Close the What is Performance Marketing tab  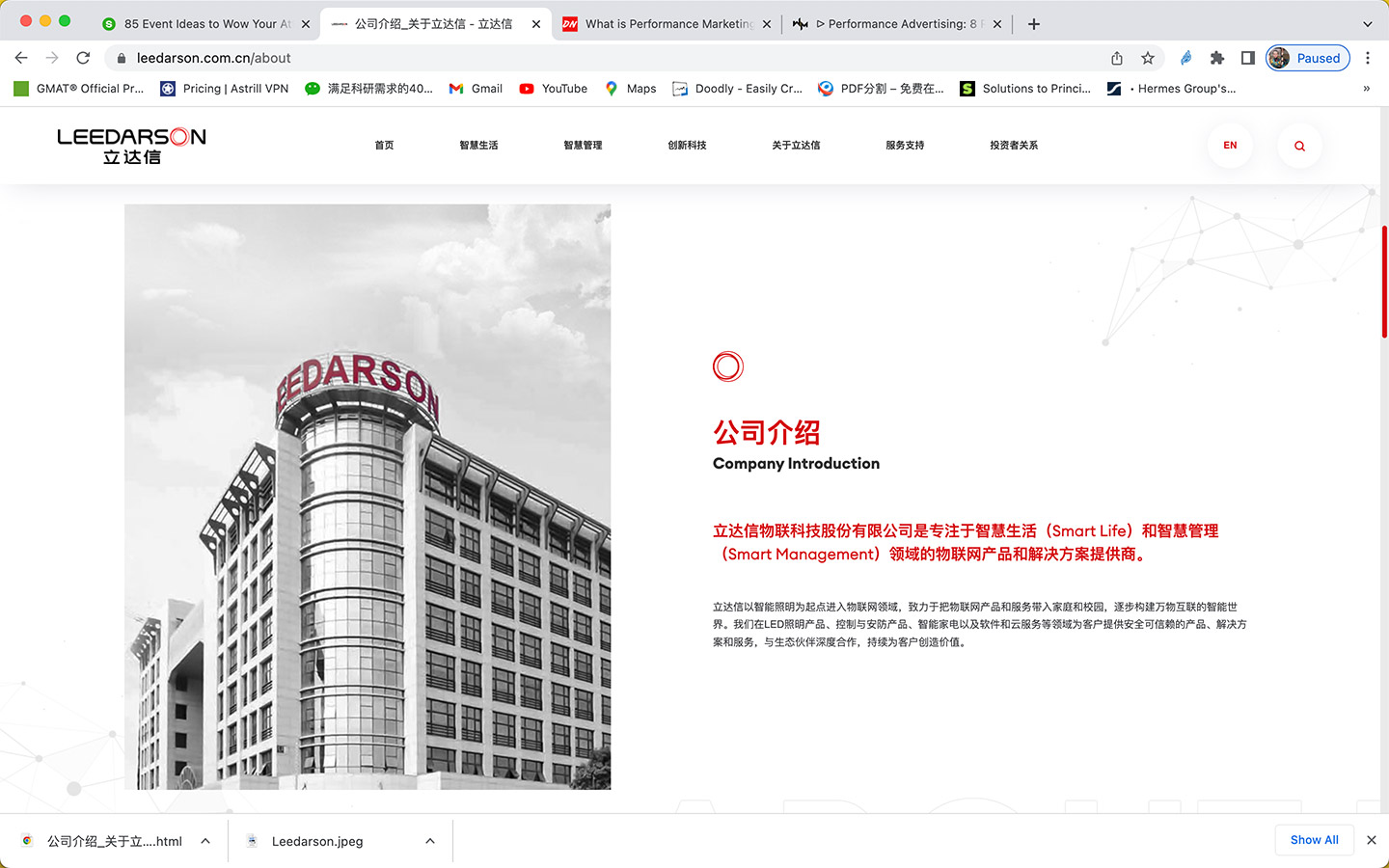(767, 24)
